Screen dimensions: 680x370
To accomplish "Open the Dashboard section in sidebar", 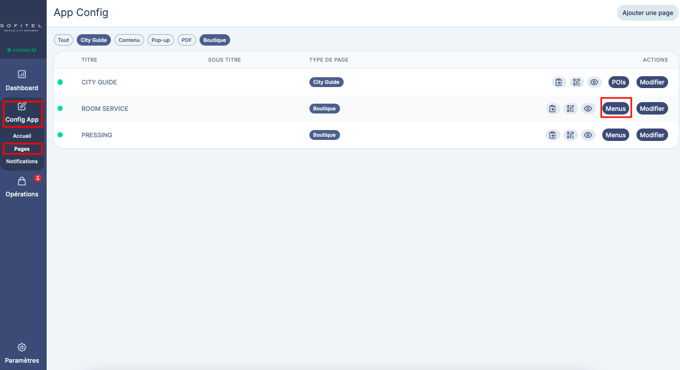I will (x=22, y=81).
